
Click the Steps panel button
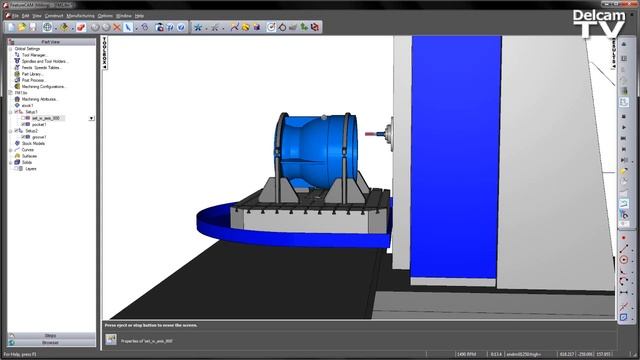(x=51, y=336)
